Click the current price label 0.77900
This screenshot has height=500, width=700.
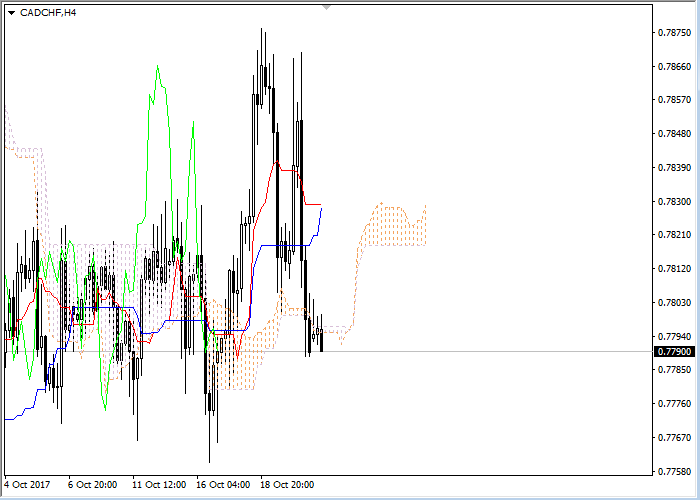[x=675, y=352]
